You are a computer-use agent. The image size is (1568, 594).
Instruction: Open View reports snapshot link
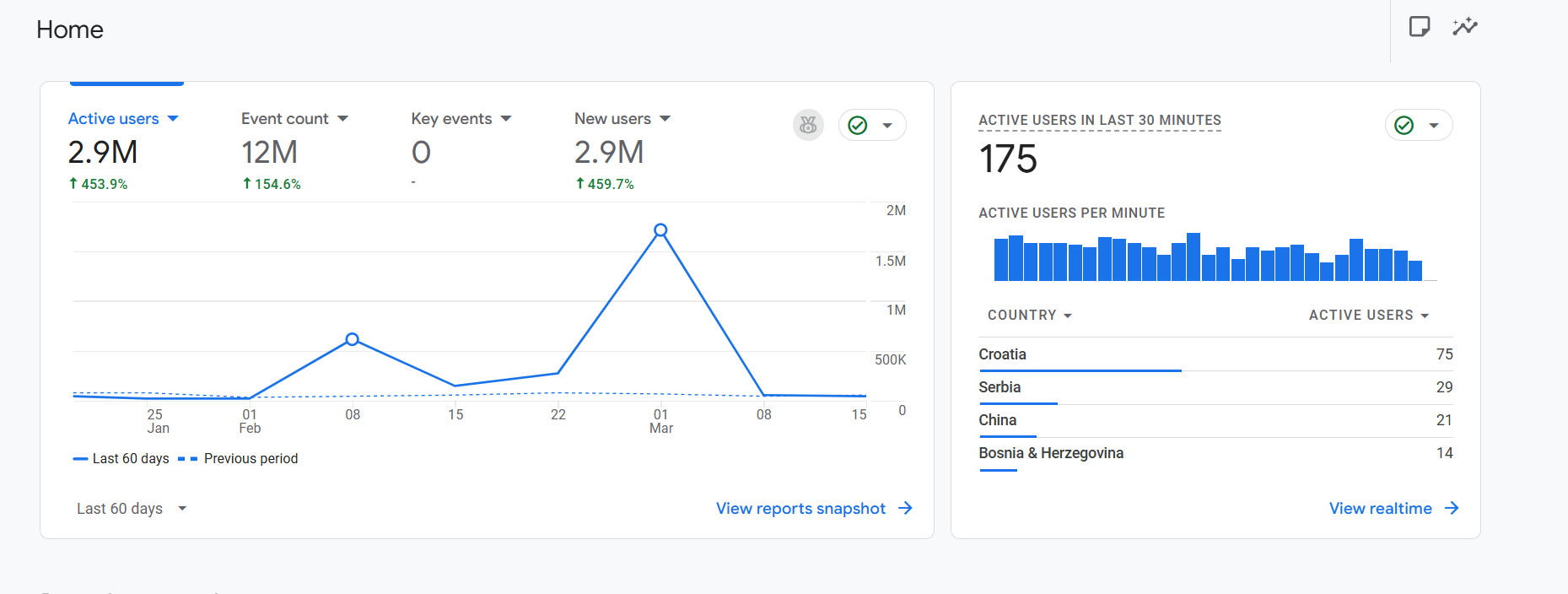coord(800,509)
